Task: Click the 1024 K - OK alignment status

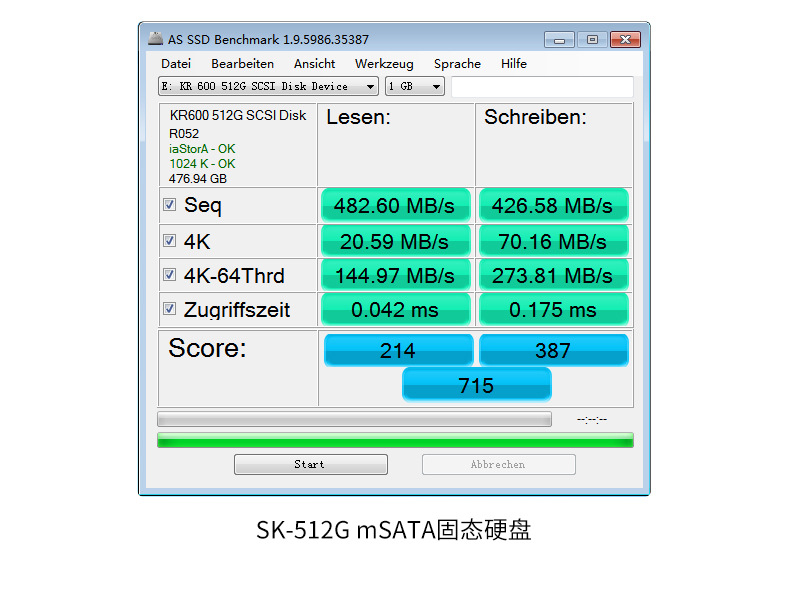Action: click(202, 164)
